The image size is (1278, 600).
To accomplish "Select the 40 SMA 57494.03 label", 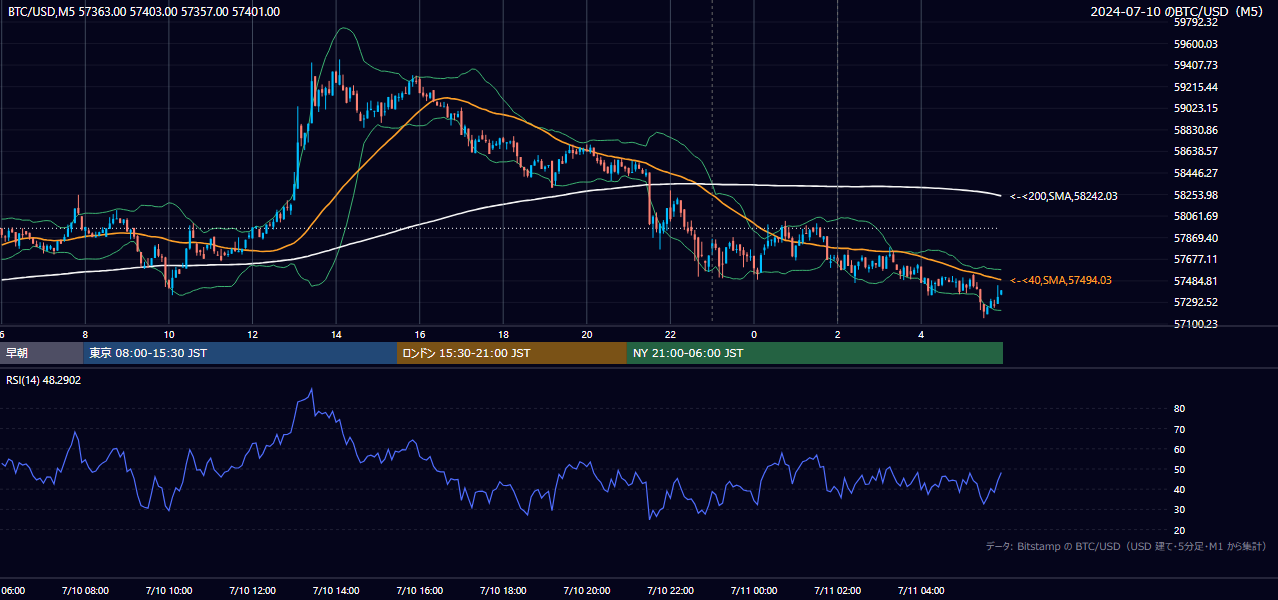I will [x=1061, y=281].
